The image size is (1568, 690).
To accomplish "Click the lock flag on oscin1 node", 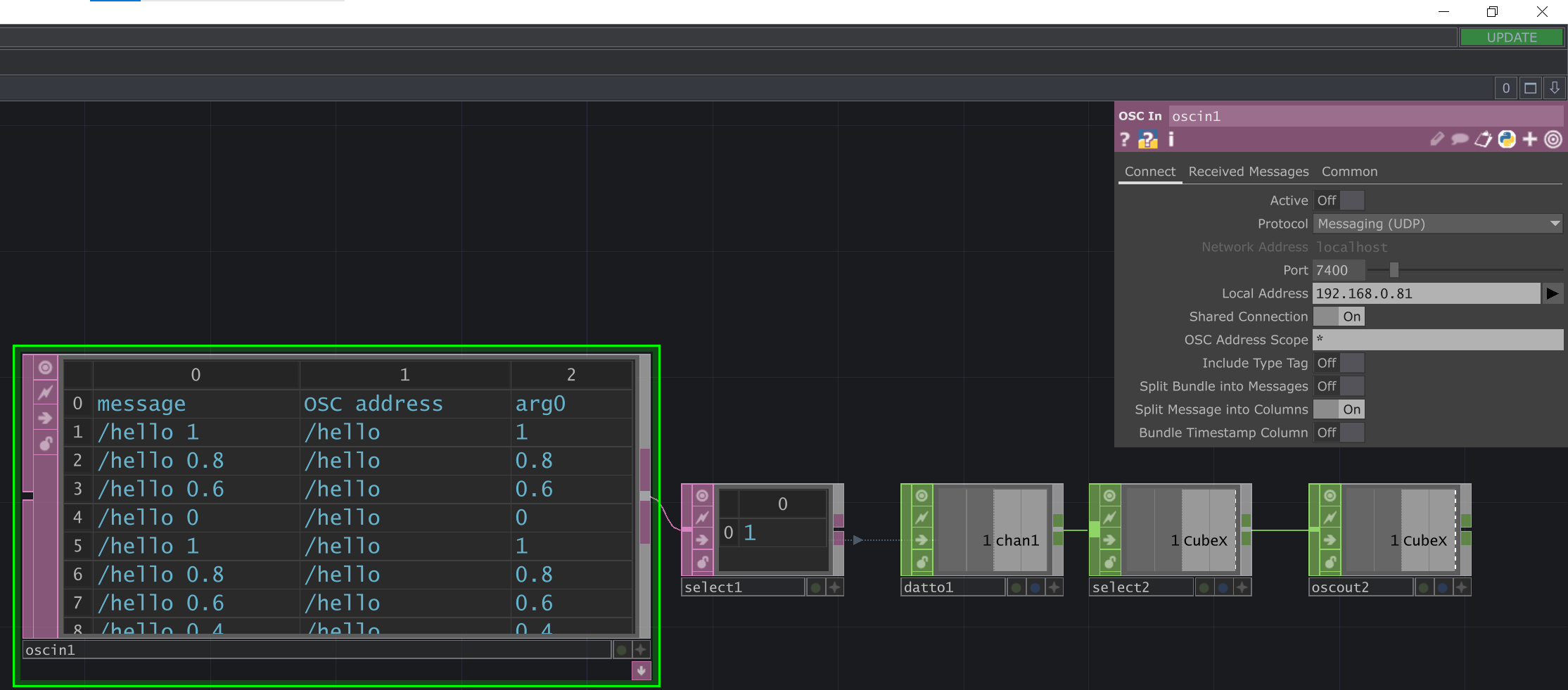I will [45, 443].
